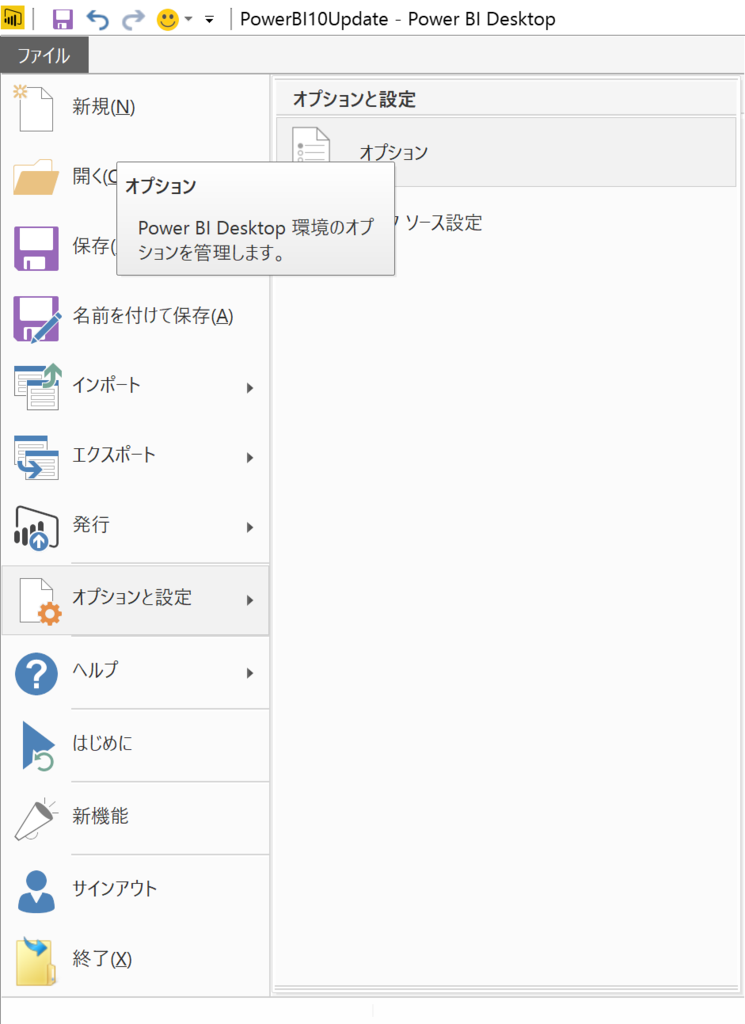Open the quick access toolbar customize dropdown
The height and width of the screenshot is (1024, 745).
coord(210,20)
